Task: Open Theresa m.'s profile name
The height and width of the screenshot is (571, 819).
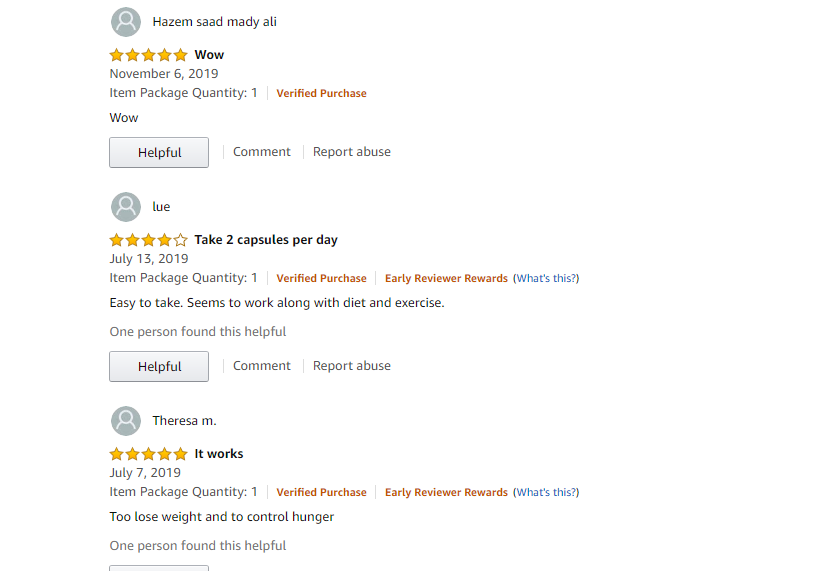Action: pyautogui.click(x=184, y=421)
